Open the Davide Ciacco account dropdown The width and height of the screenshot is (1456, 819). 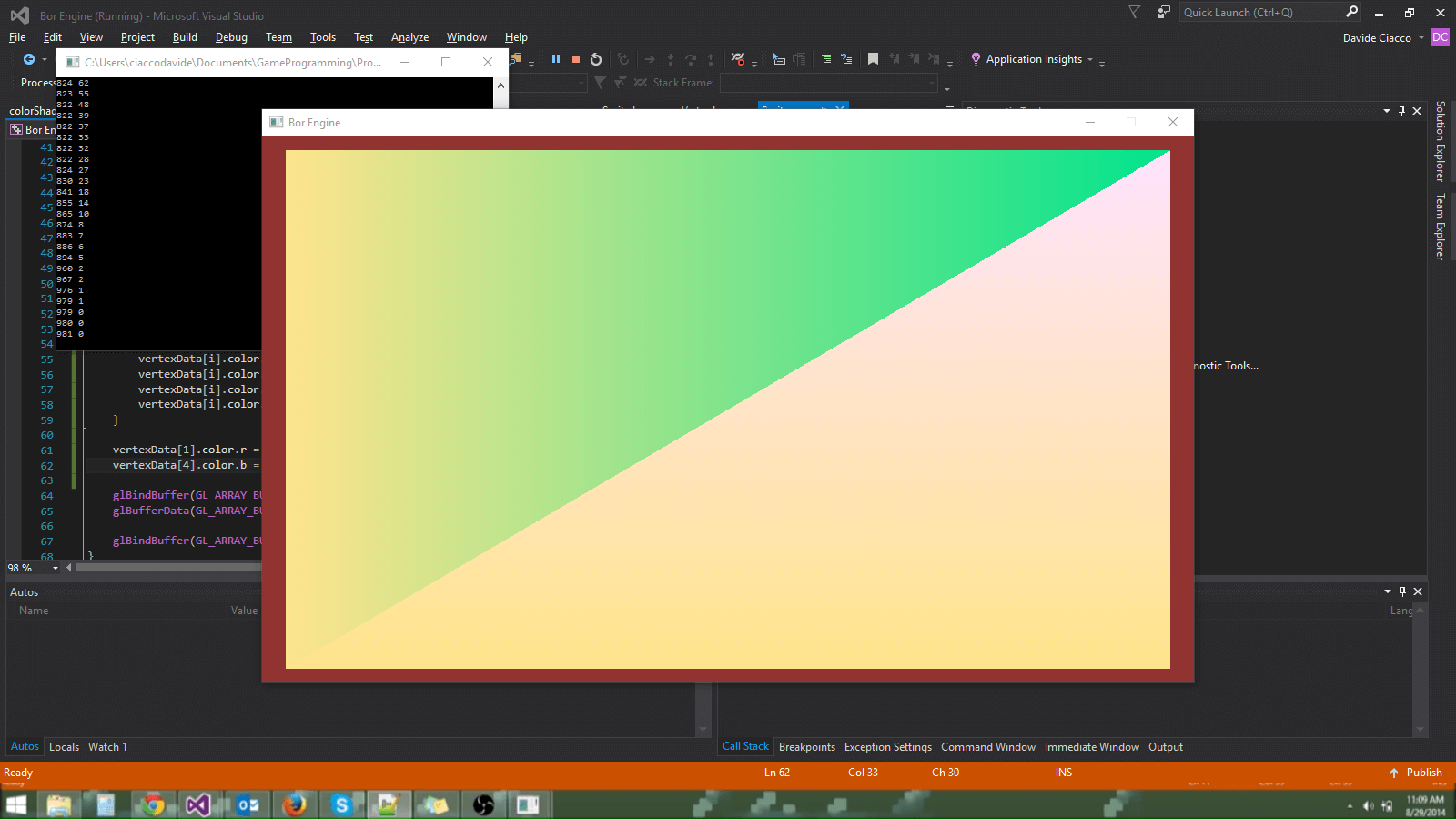click(1382, 38)
